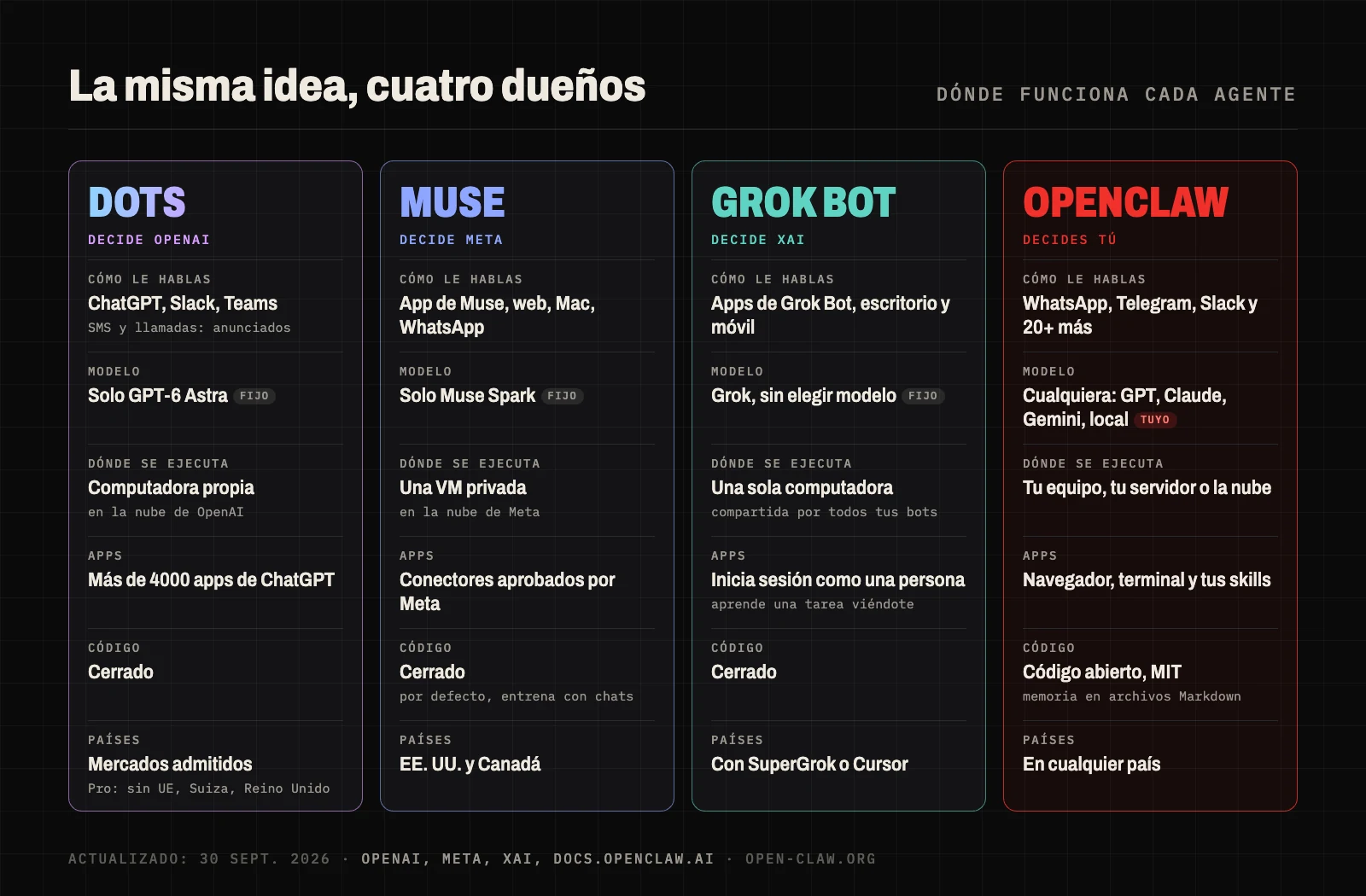1366x896 pixels.
Task: Click "ChatGPT, Slack, Teams" in DOTS card
Action: tap(183, 303)
